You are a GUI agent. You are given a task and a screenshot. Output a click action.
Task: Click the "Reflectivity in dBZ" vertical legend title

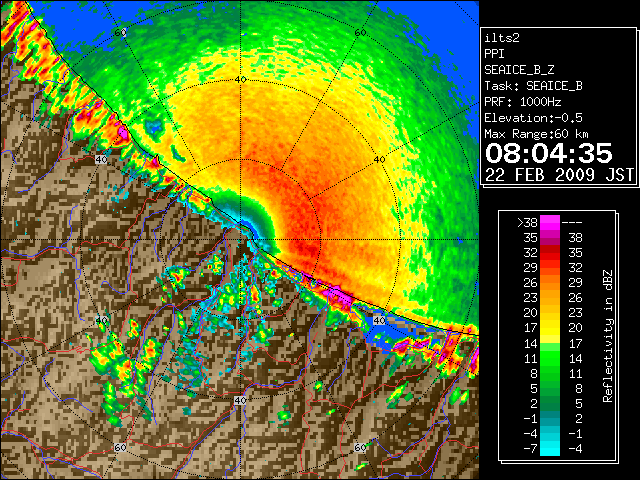tap(608, 336)
